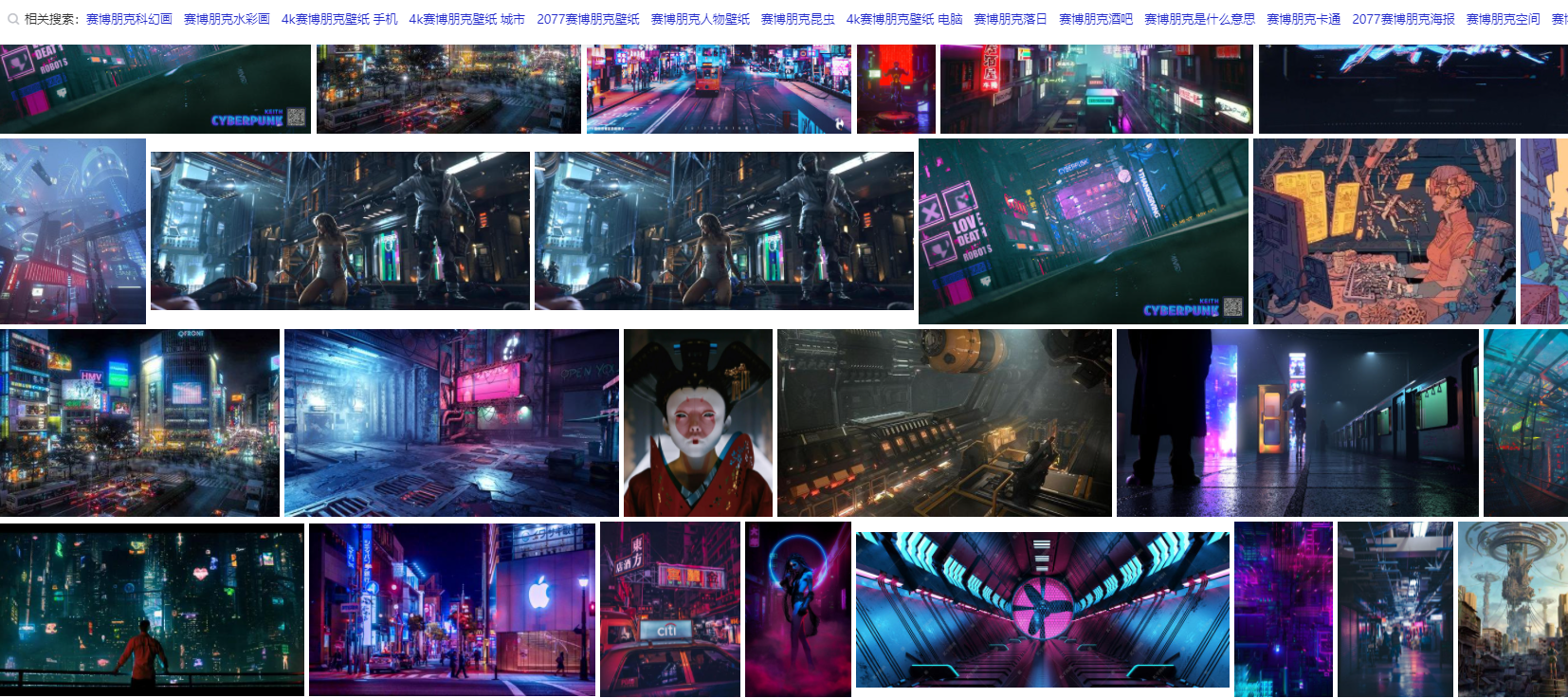Screen dimensions: 1568x698
Task: Open the 2077赛博朋克海报 related search
Action: pos(1403,19)
